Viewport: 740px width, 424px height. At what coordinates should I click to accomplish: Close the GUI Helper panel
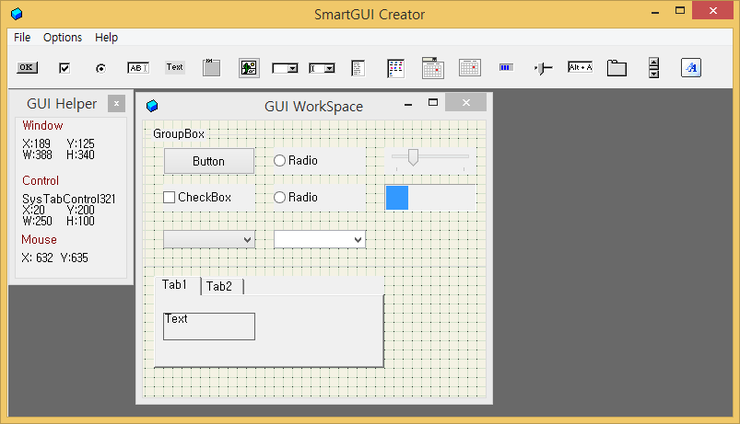coord(116,103)
